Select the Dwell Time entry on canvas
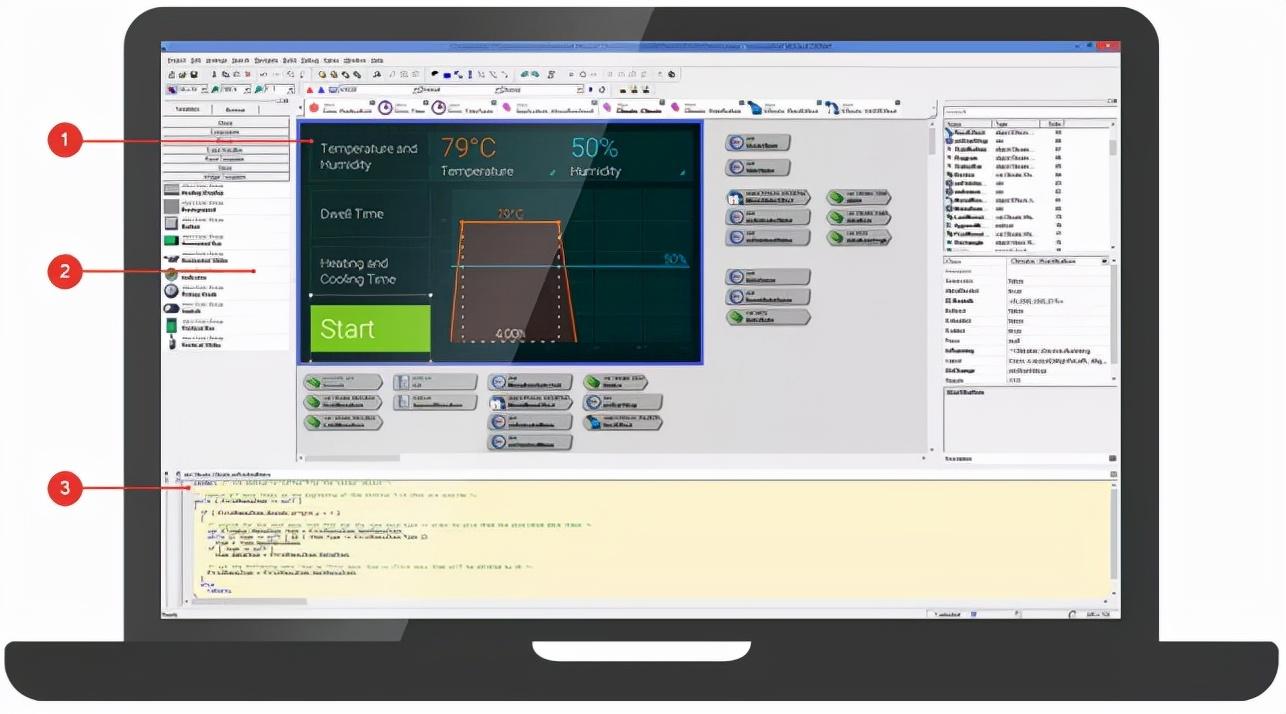The width and height of the screenshot is (1286, 714). coord(351,214)
